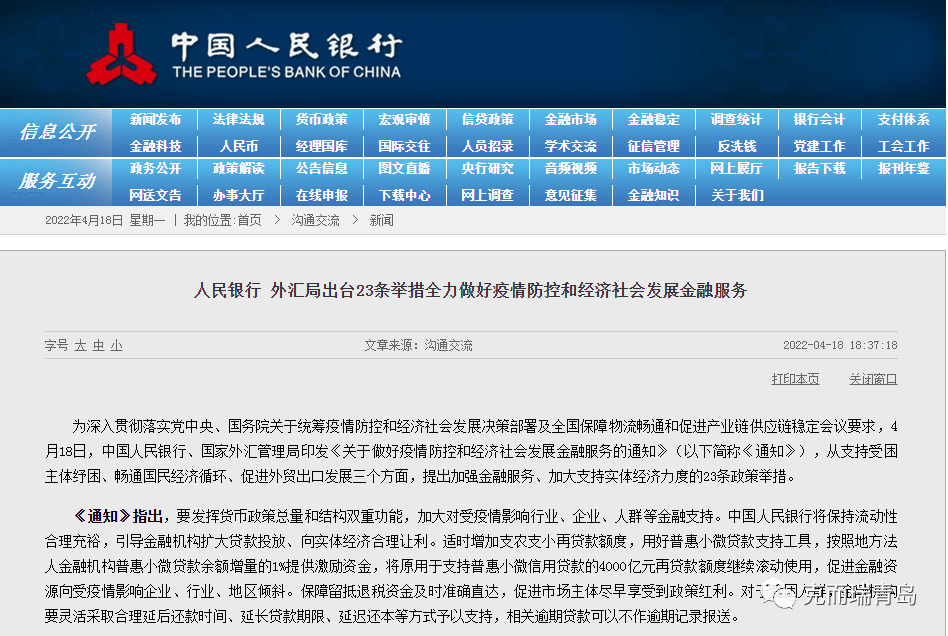The width and height of the screenshot is (948, 636).
Task: Open 网送文告 link
Action: [x=155, y=195]
